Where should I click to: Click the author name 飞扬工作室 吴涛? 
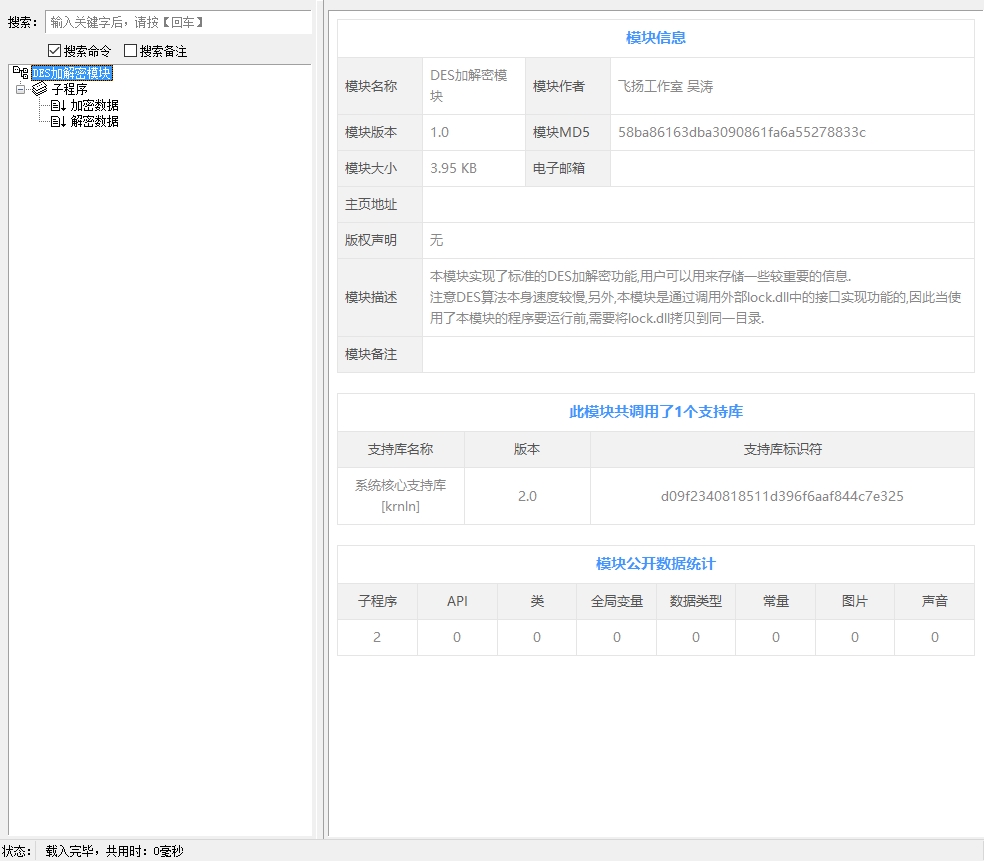click(x=665, y=86)
